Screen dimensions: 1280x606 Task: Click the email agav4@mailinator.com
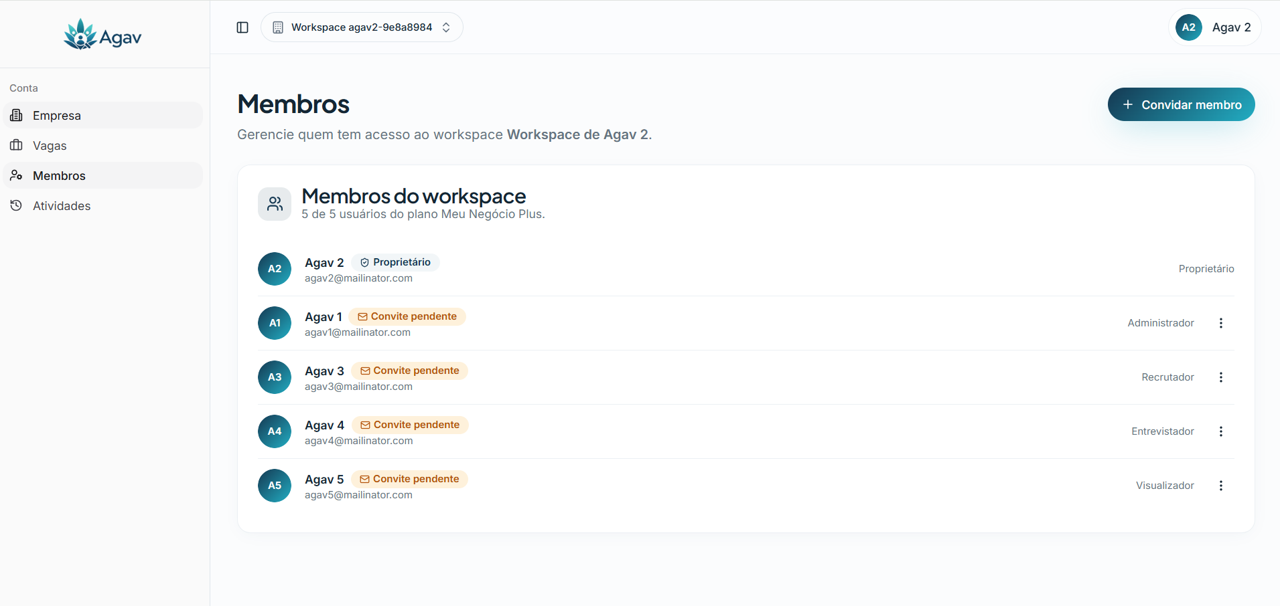click(x=358, y=440)
